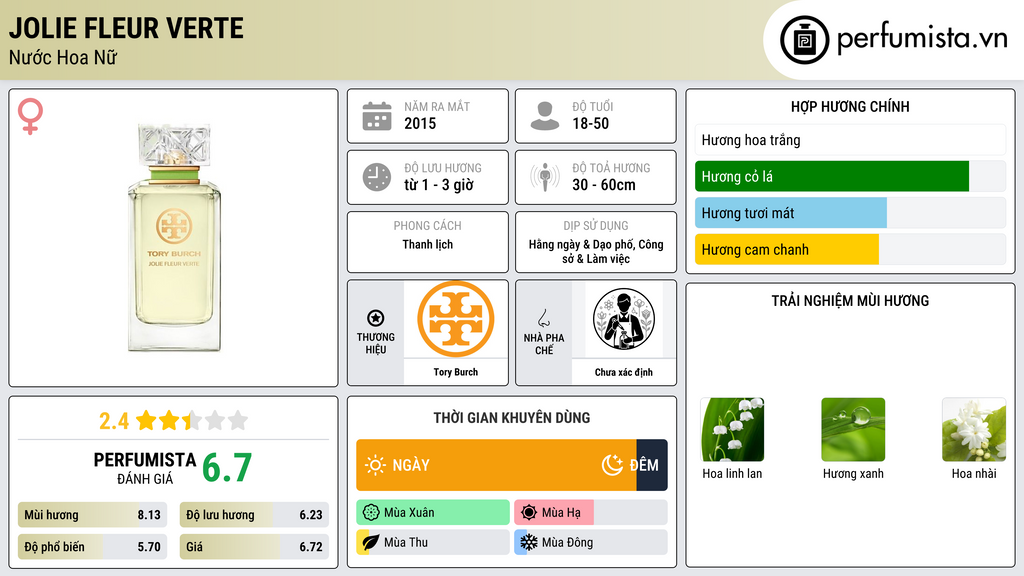This screenshot has width=1024, height=576.
Task: Click the Mùi hương 8.13 score bar
Action: 92,515
